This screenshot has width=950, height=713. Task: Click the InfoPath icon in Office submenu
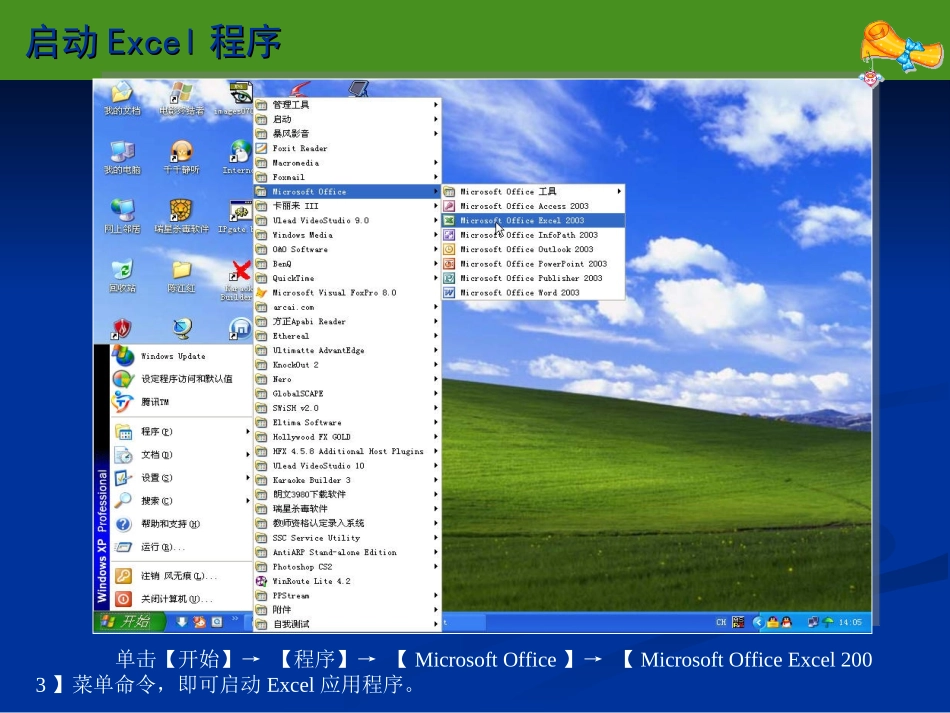(449, 234)
